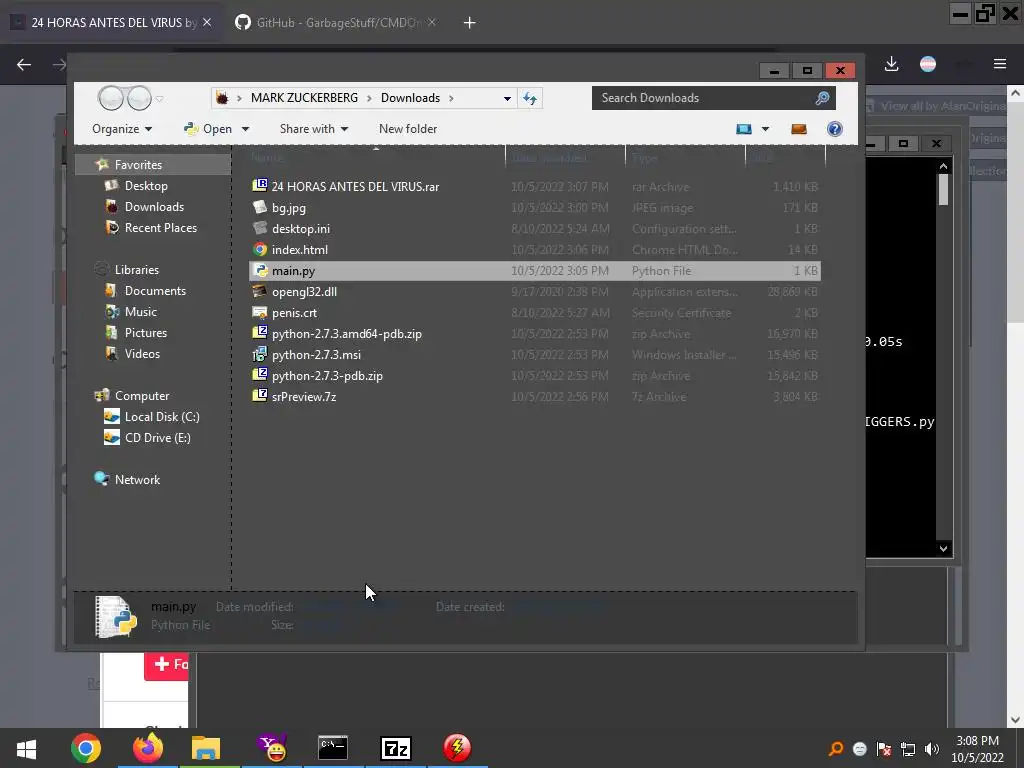Select Network in navigation pane
1024x768 pixels.
click(x=137, y=479)
